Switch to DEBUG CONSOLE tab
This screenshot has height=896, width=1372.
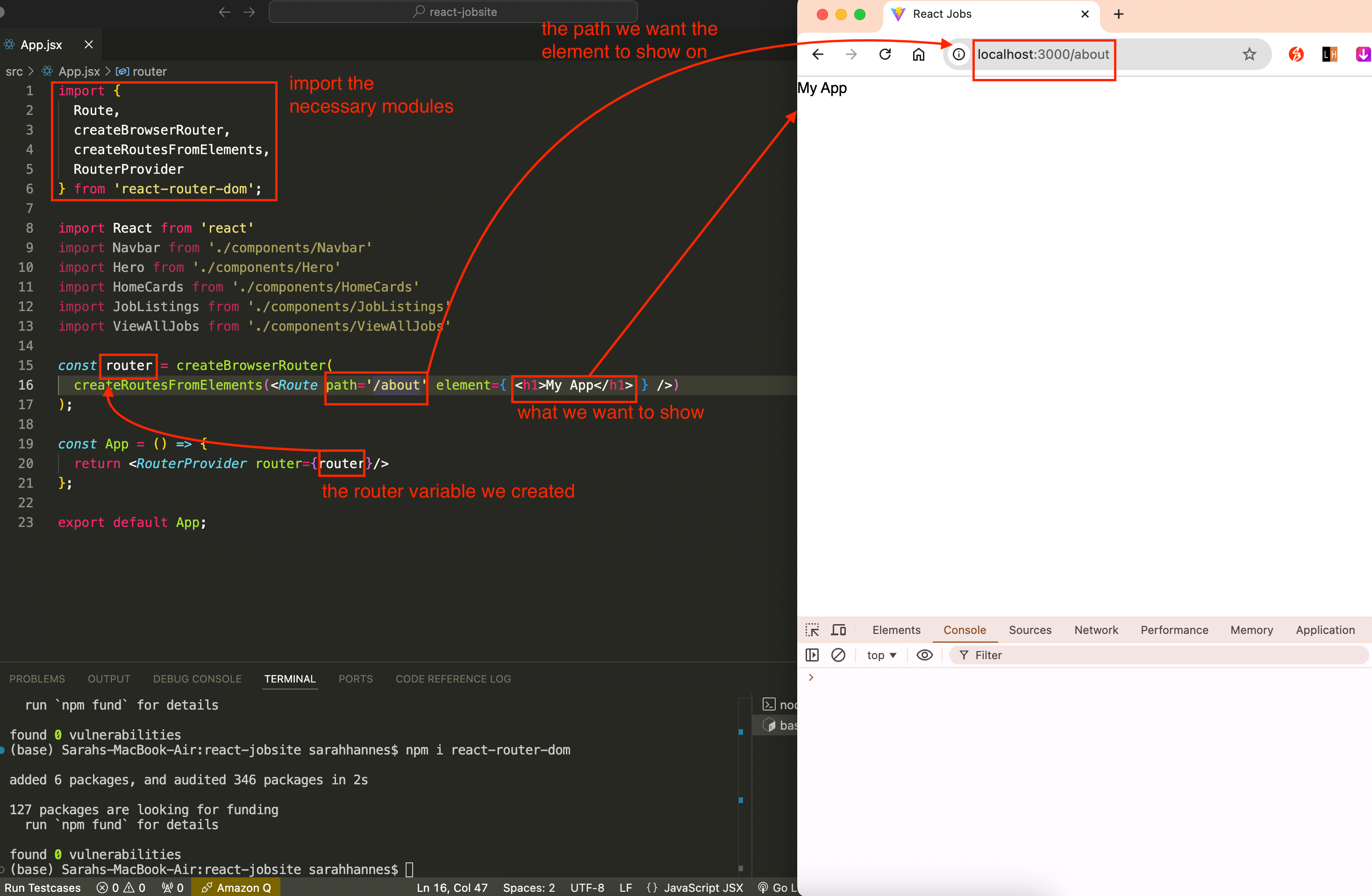click(197, 679)
